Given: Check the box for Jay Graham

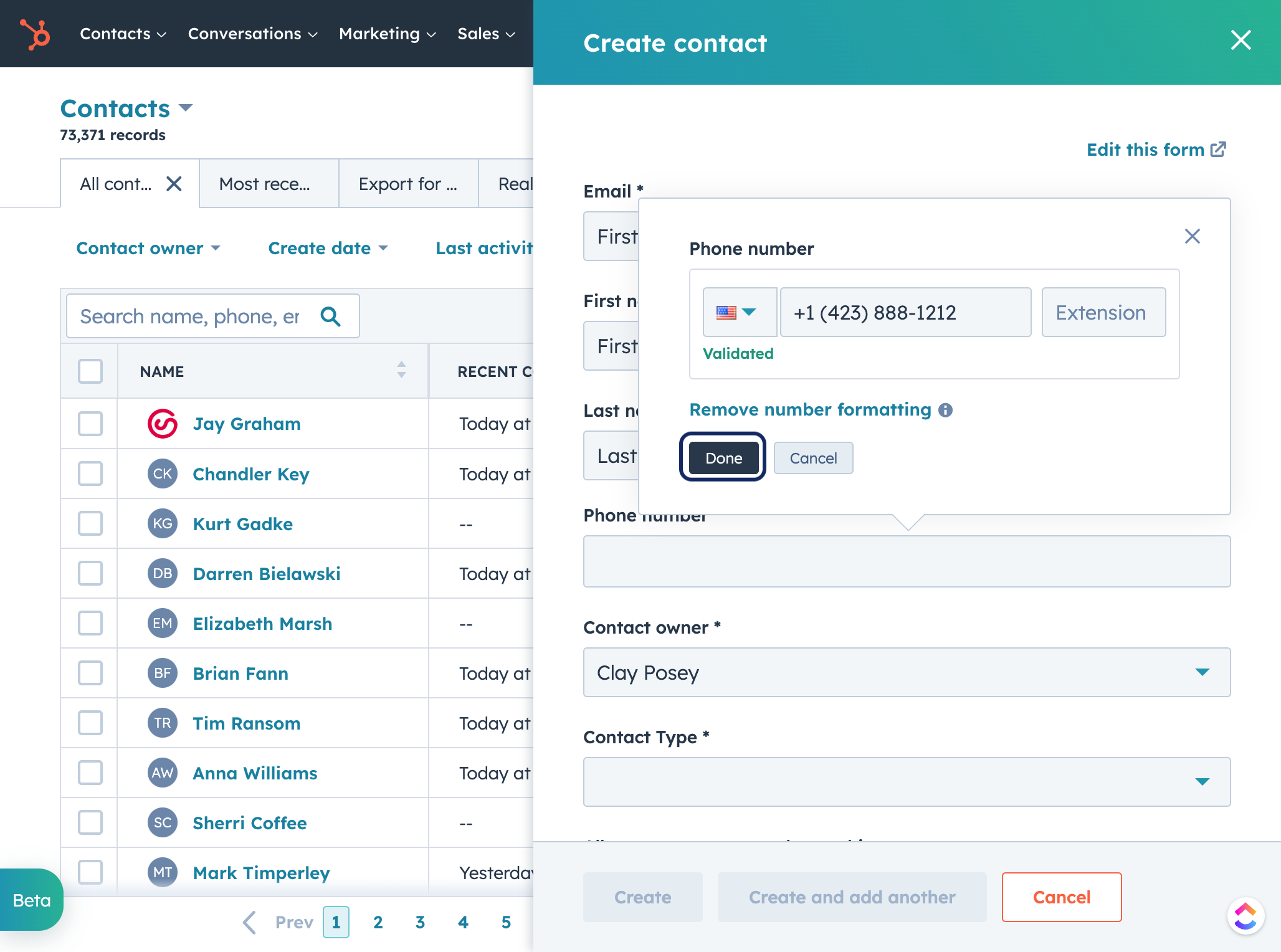Looking at the screenshot, I should (x=90, y=424).
